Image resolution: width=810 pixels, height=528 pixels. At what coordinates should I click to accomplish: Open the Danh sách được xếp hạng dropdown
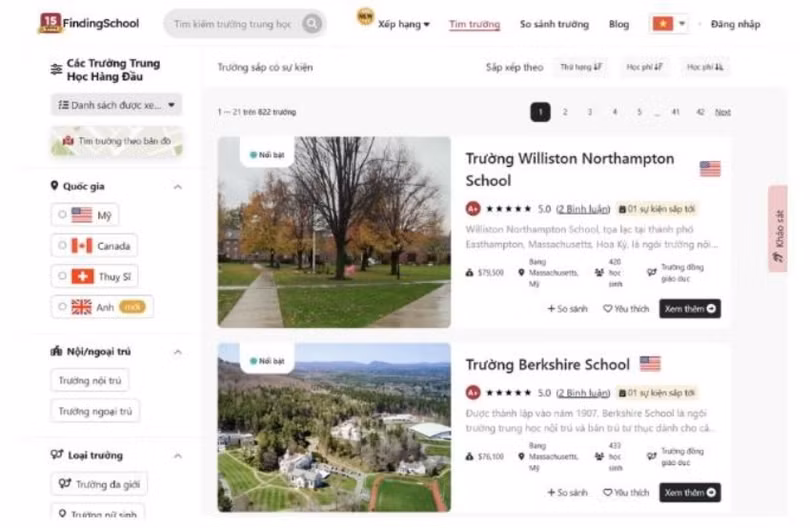click(117, 105)
